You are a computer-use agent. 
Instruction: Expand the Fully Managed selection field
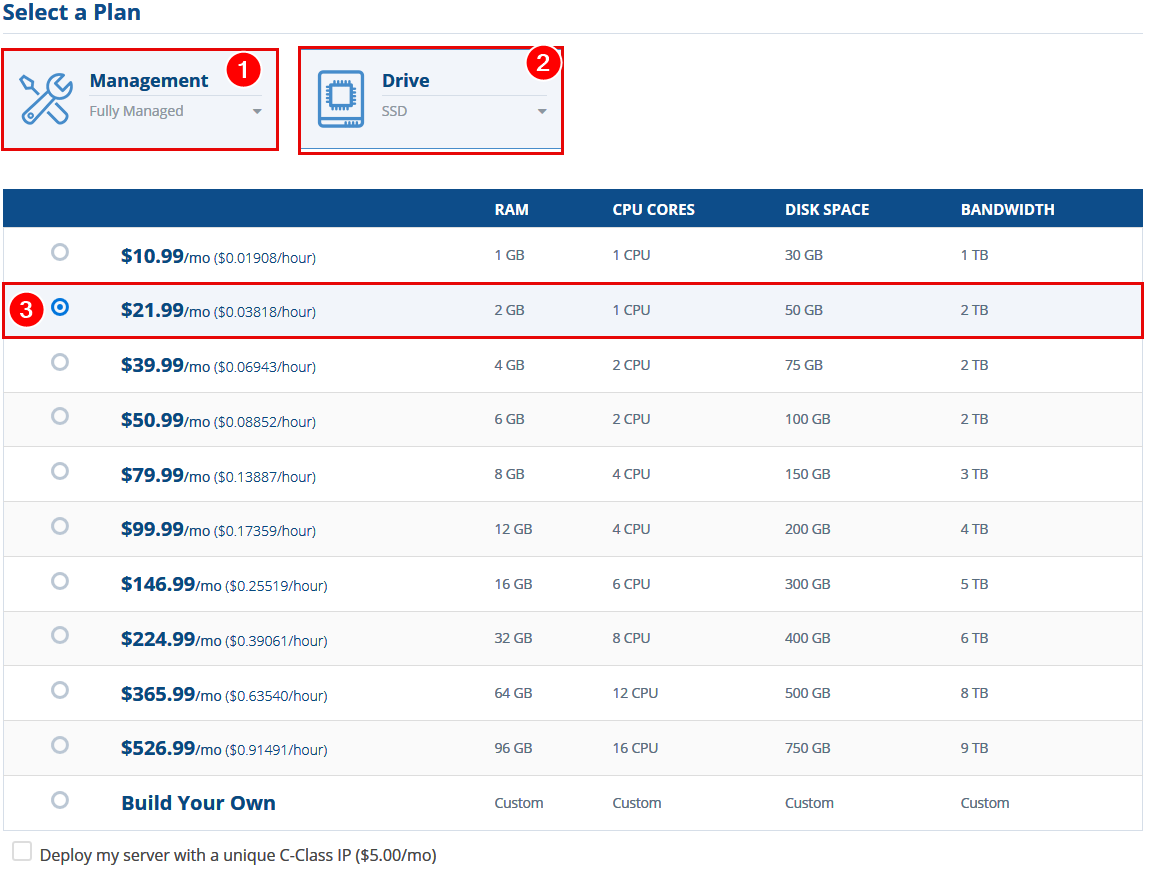pos(176,111)
